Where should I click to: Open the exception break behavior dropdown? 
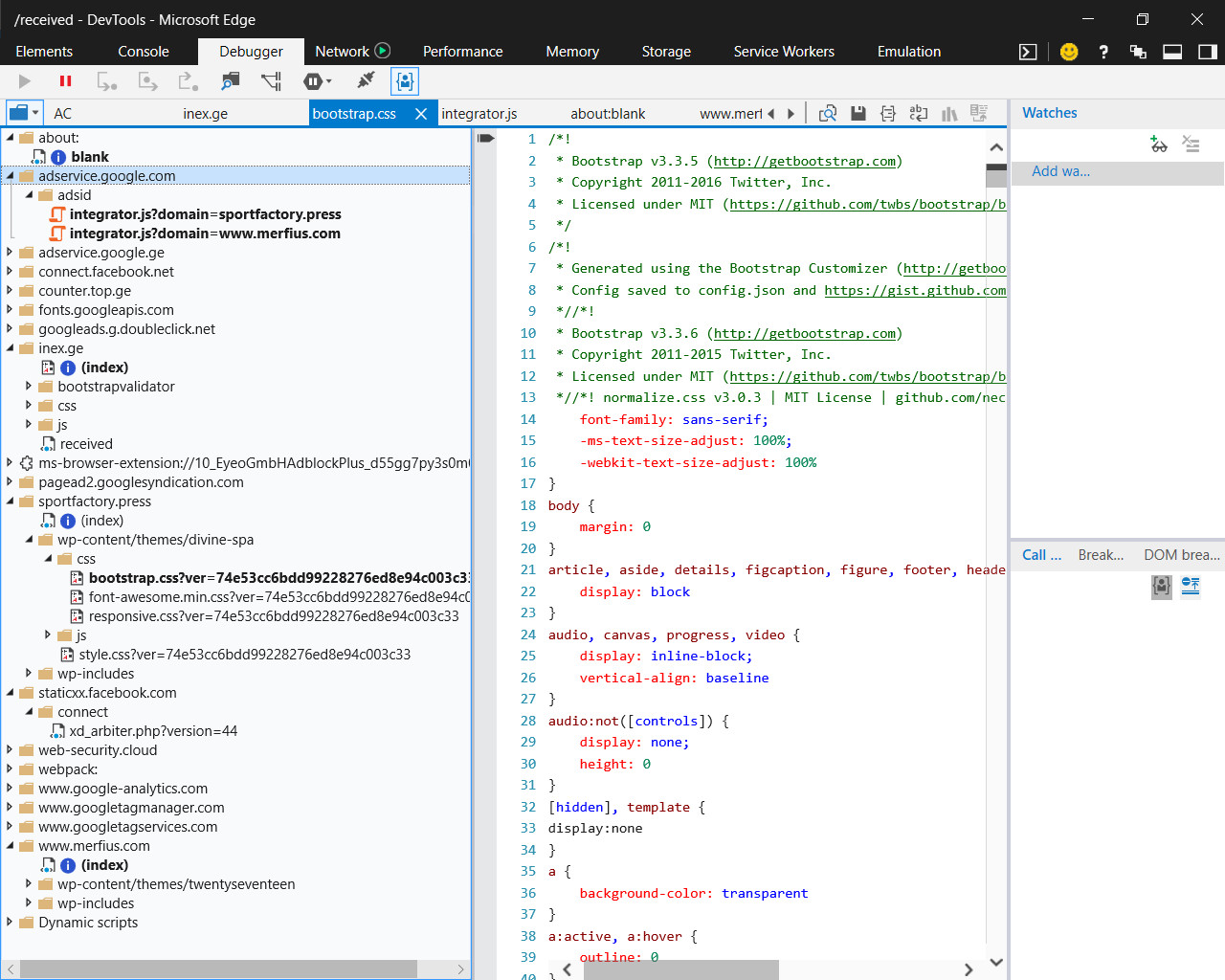[318, 81]
